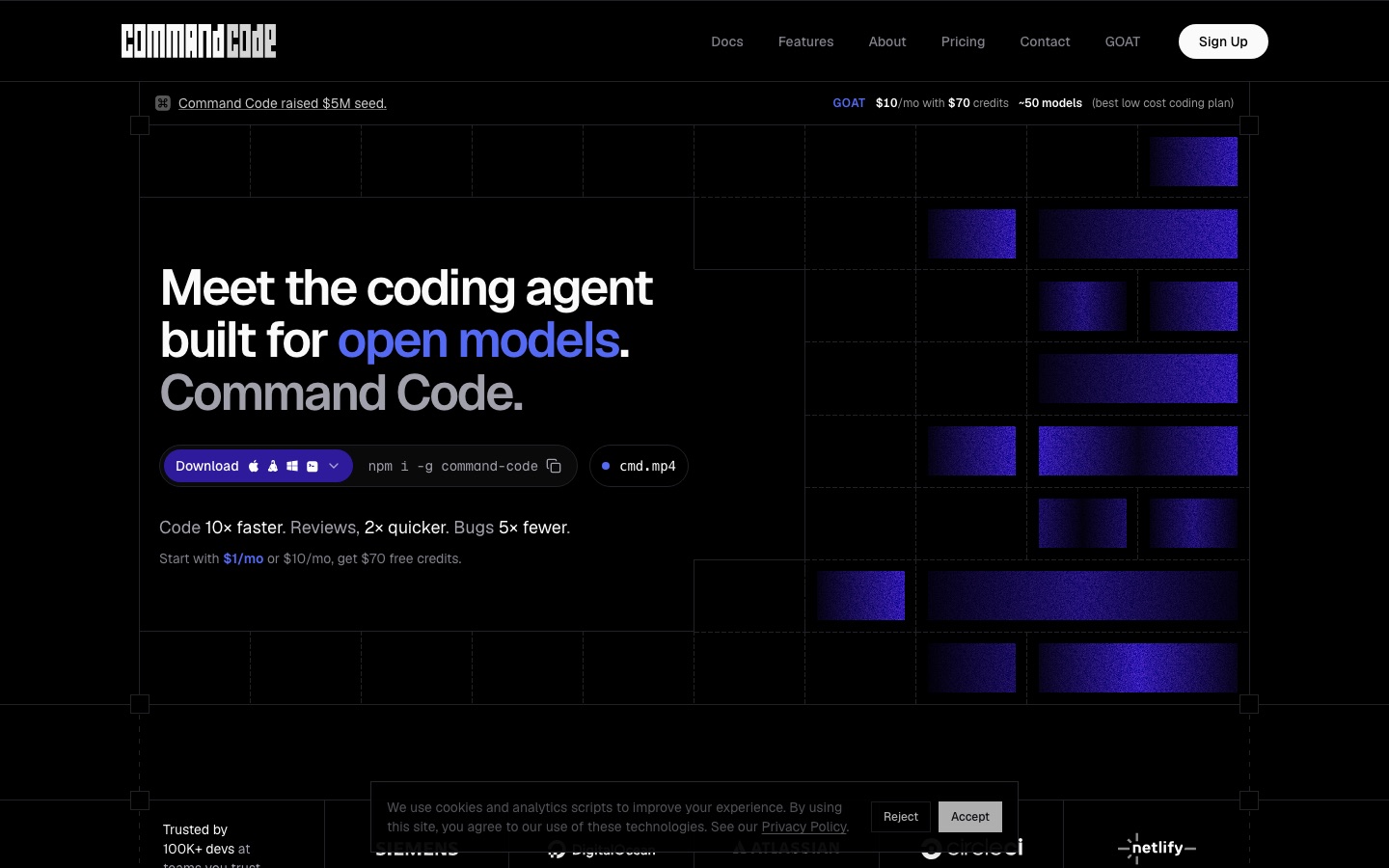Click the GOAT plan label in banner
This screenshot has width=1389, height=868.
849,103
